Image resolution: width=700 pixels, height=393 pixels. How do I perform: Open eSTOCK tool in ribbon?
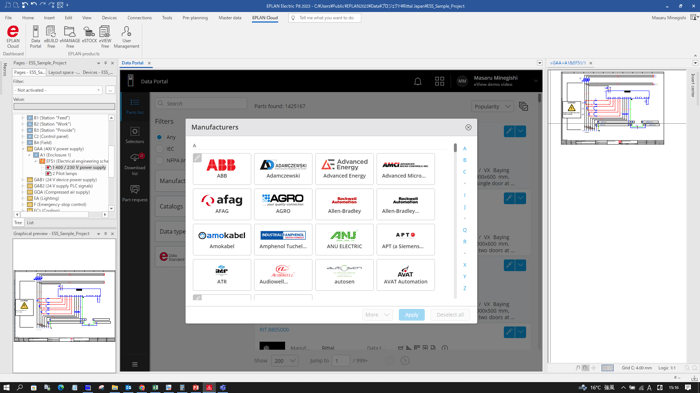pos(89,35)
